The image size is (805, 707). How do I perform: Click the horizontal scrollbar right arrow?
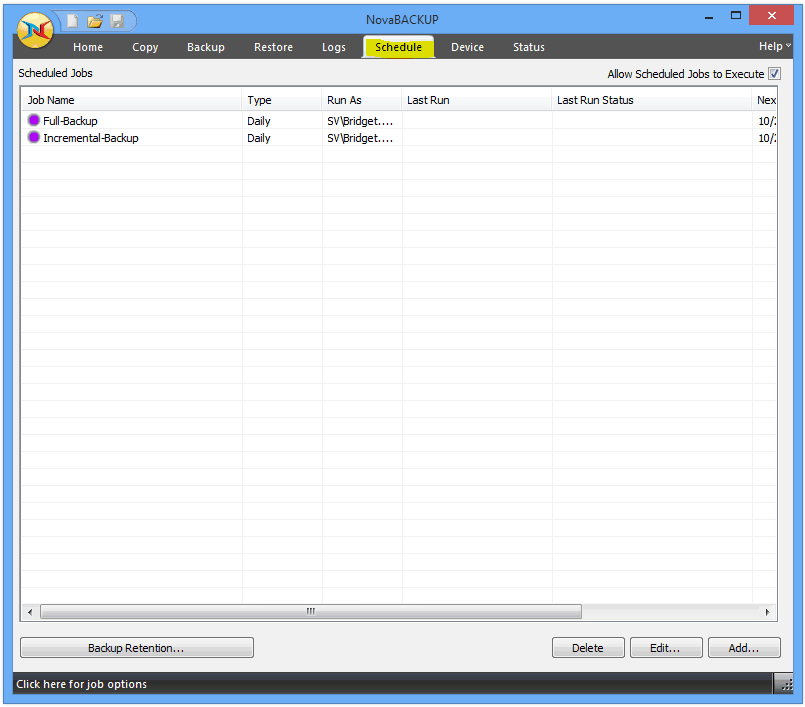coord(767,612)
